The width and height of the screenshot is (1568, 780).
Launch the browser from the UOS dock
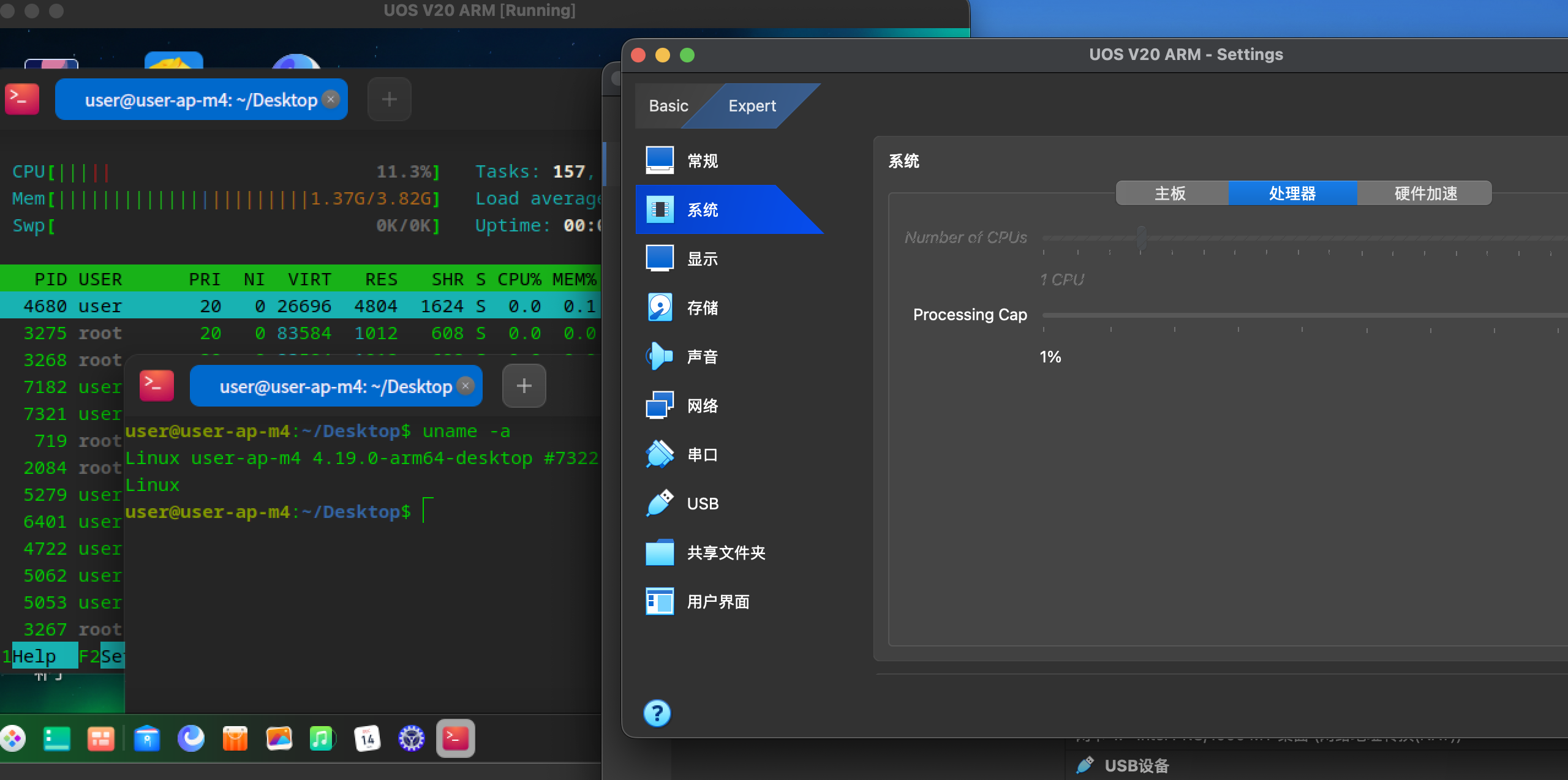click(191, 738)
